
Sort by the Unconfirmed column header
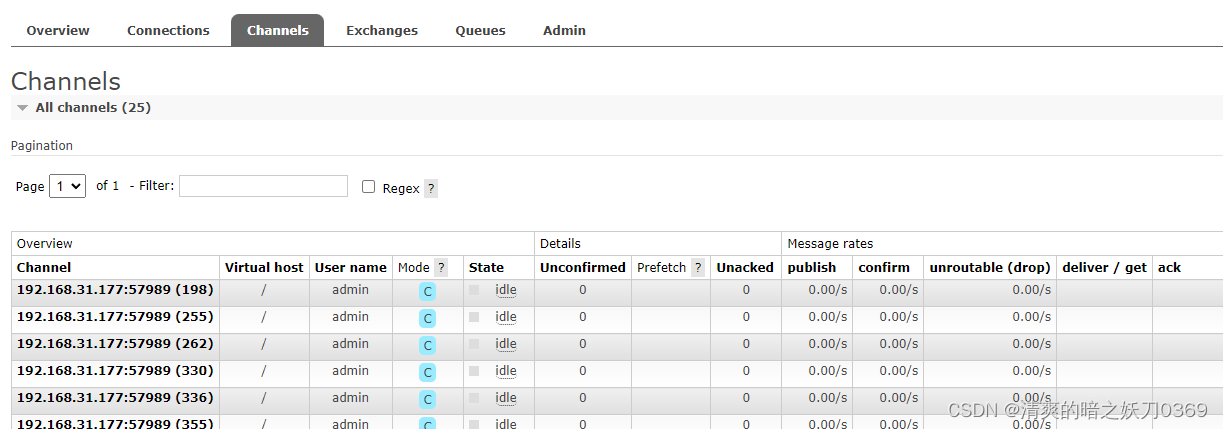point(582,267)
